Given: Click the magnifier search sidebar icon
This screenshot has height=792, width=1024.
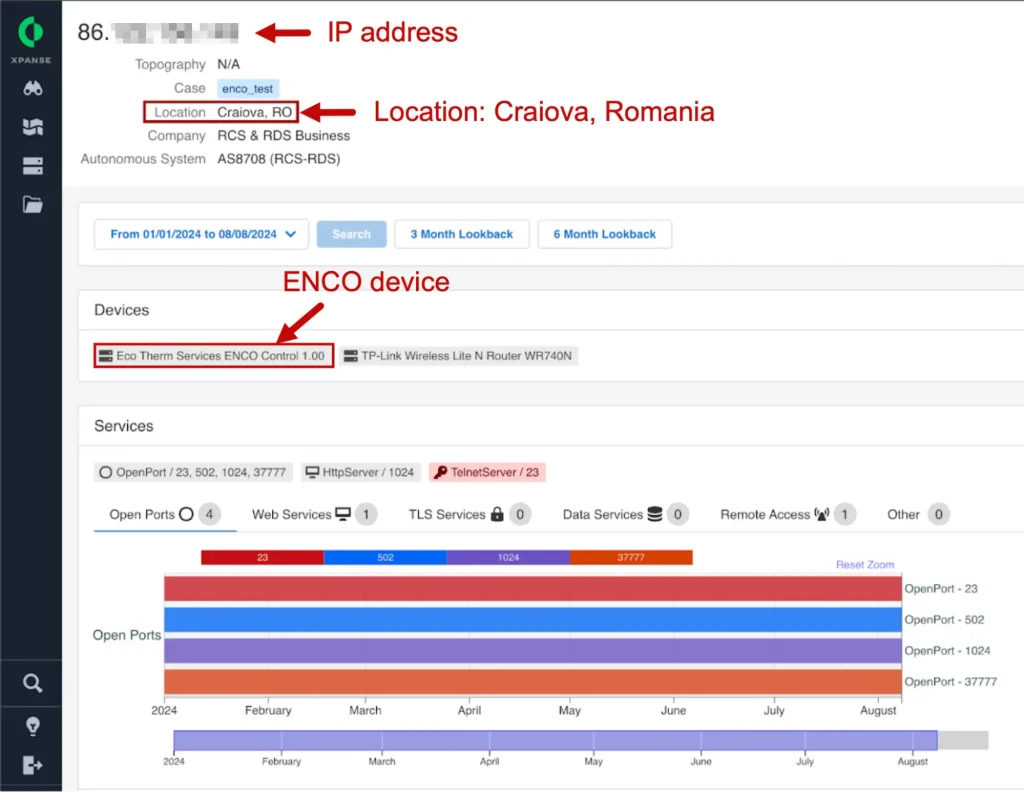Looking at the screenshot, I should click(33, 684).
